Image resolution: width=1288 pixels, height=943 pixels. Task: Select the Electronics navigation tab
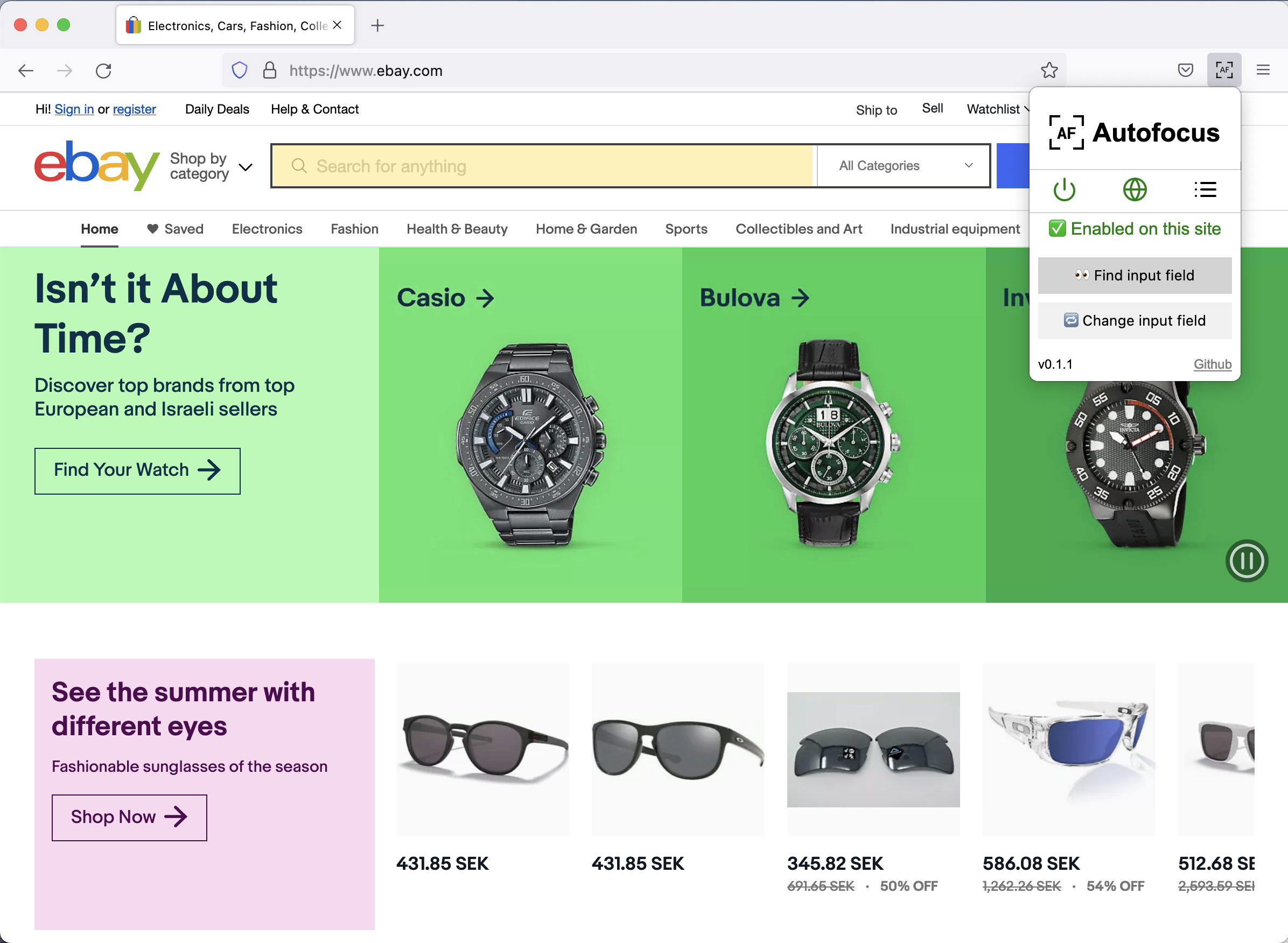click(x=267, y=229)
